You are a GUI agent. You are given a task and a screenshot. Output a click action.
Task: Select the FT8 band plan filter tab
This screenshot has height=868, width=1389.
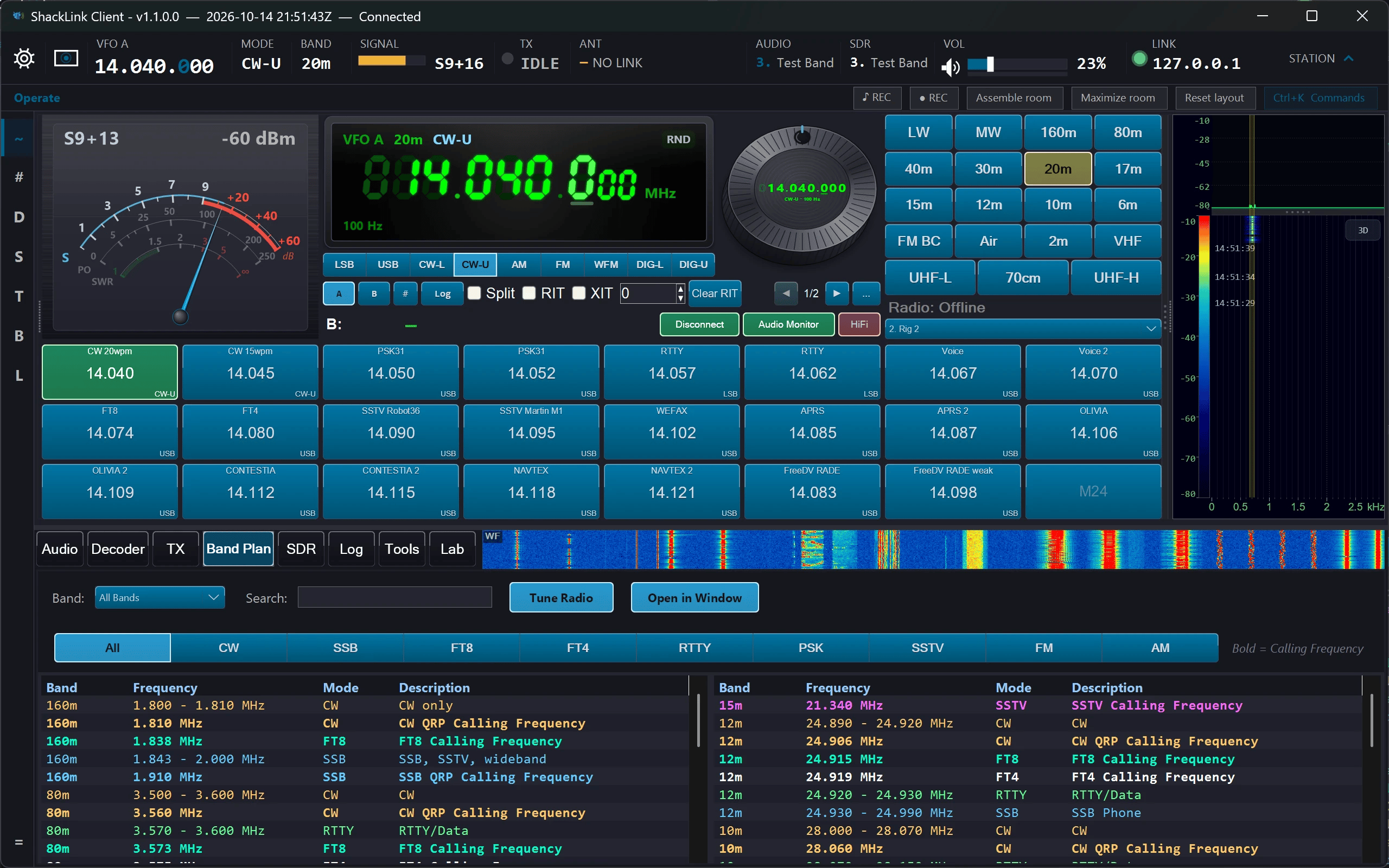[x=462, y=648]
